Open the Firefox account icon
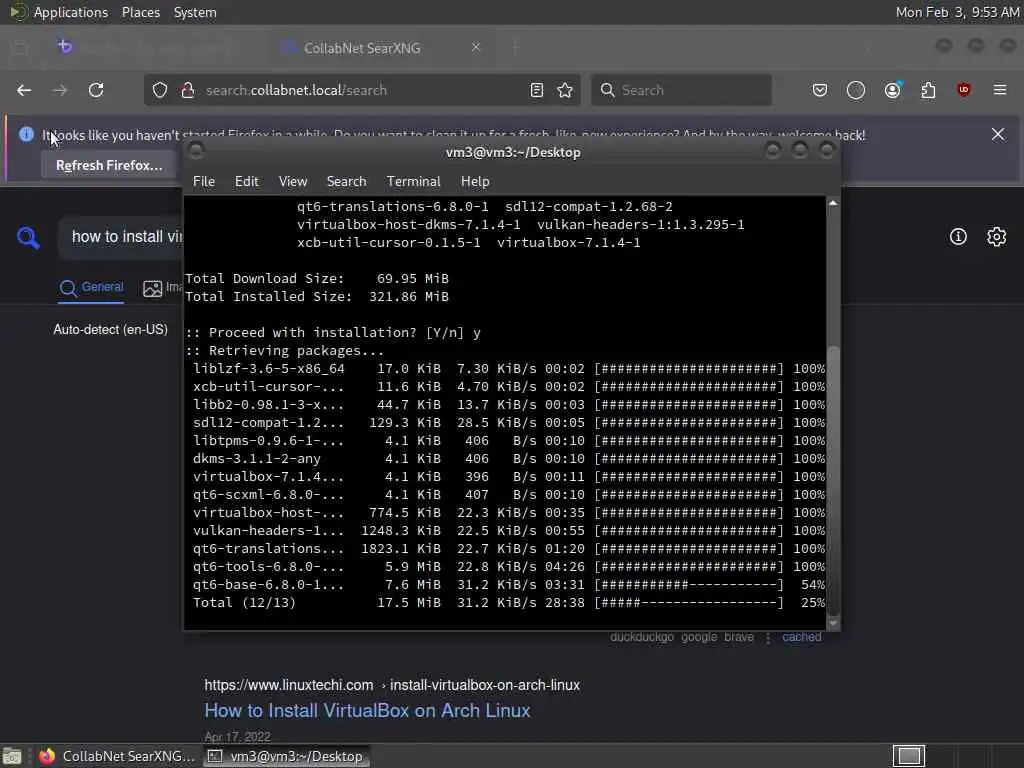Viewport: 1024px width, 768px height. [x=893, y=90]
